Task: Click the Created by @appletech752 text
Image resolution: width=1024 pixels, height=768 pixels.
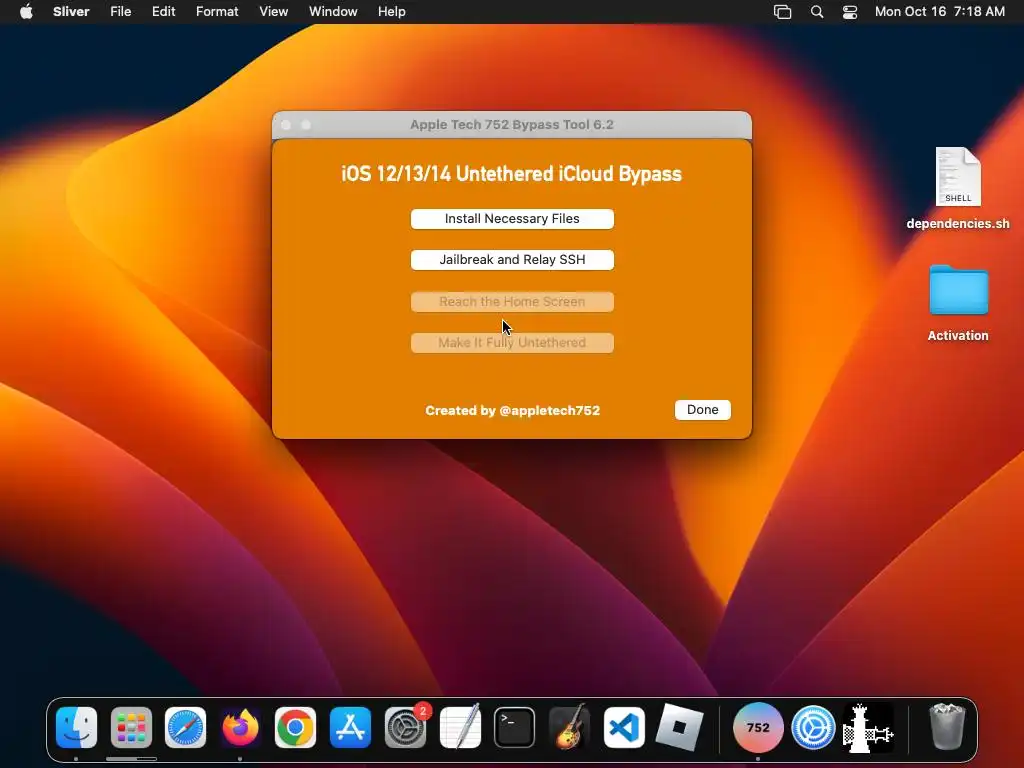Action: (x=513, y=411)
